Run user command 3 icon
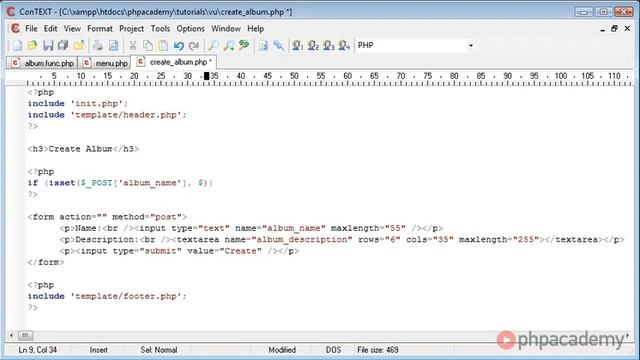The height and width of the screenshot is (360, 640). [329, 45]
